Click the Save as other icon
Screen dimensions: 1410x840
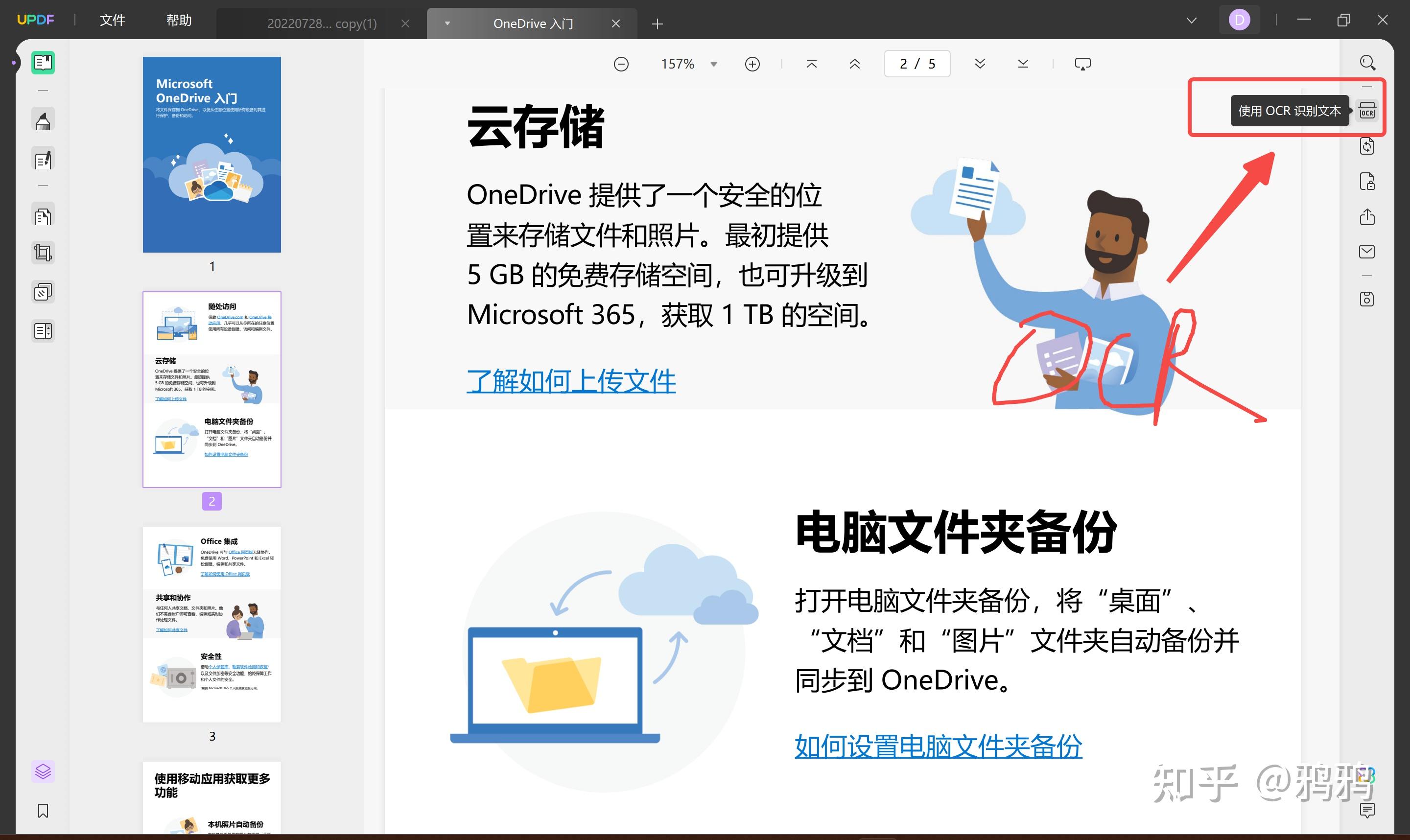(1367, 299)
